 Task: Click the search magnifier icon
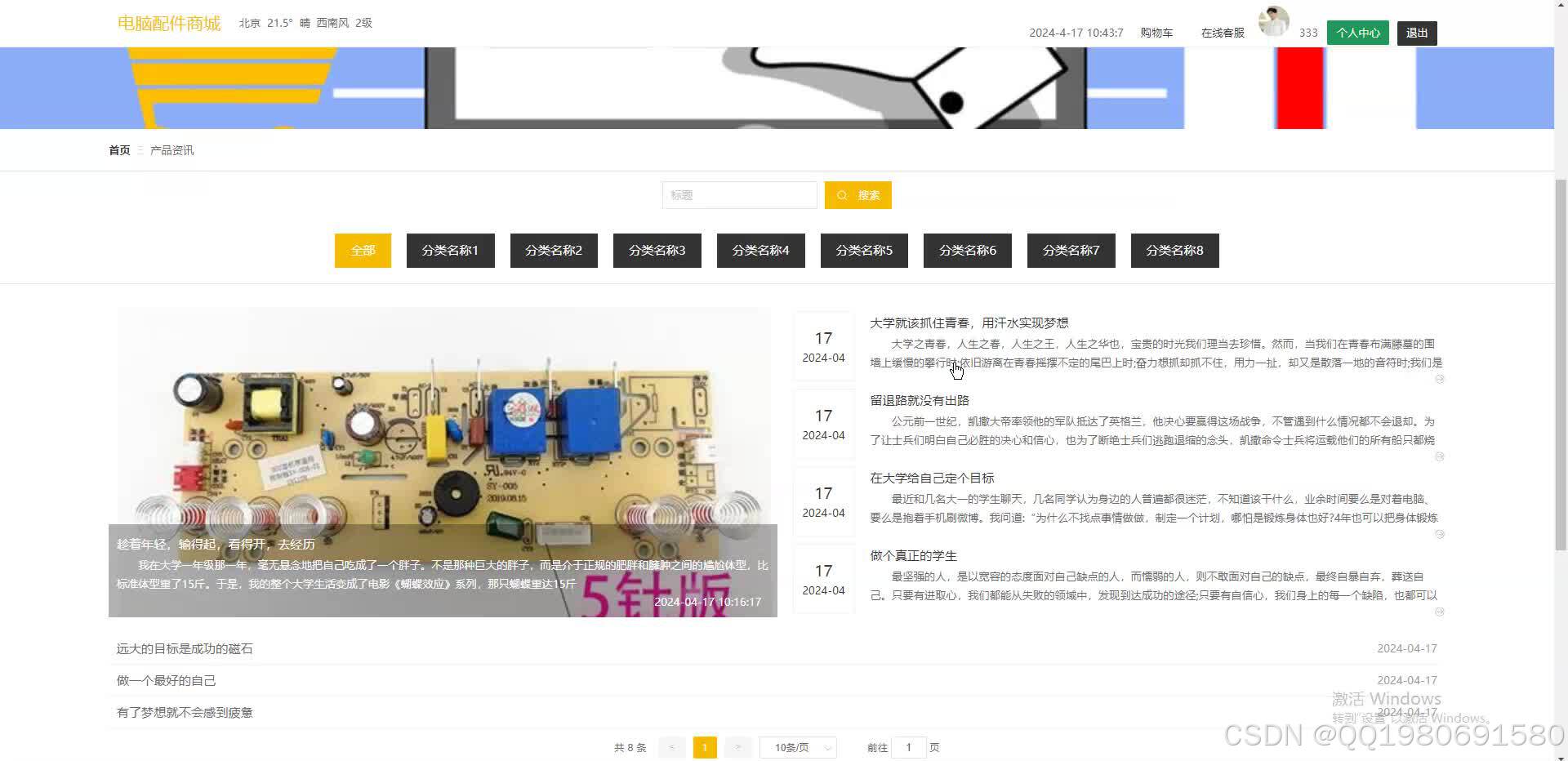coord(842,195)
